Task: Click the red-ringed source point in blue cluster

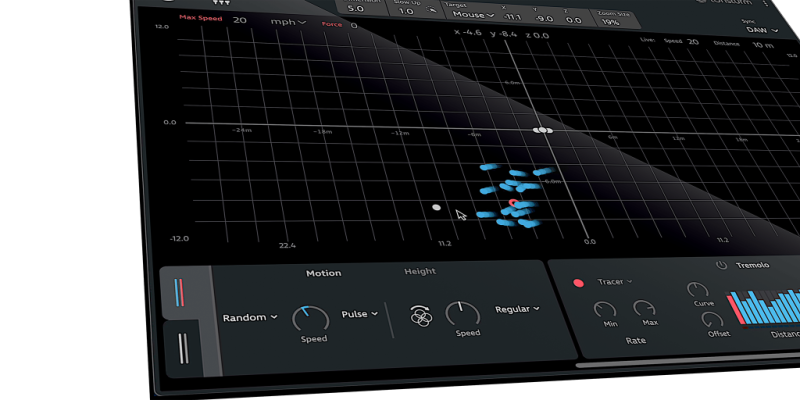Action: click(x=513, y=203)
